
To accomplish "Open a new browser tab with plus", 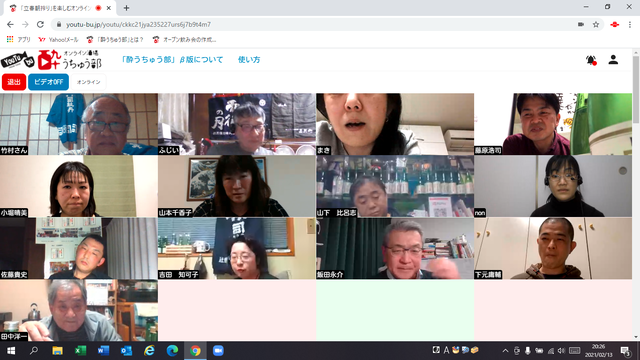I will coord(126,8).
